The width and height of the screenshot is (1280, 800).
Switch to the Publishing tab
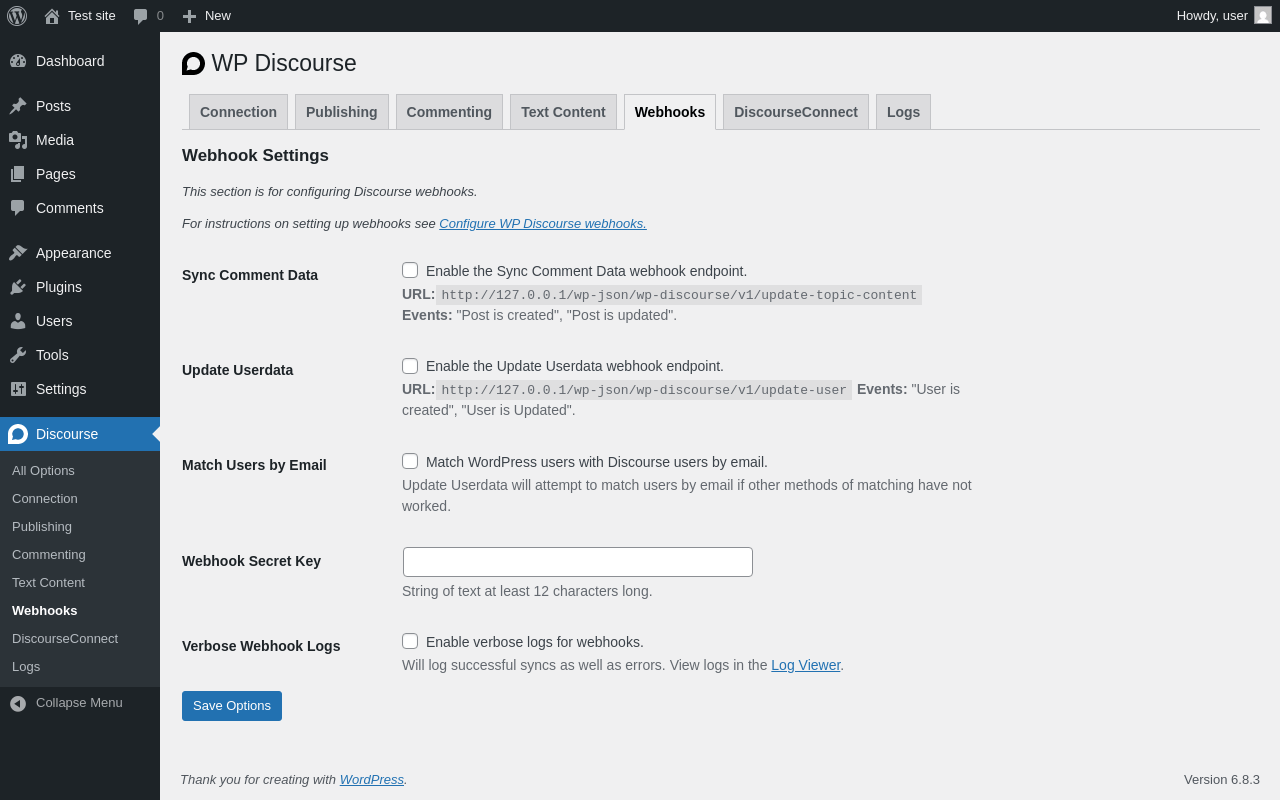pyautogui.click(x=341, y=112)
